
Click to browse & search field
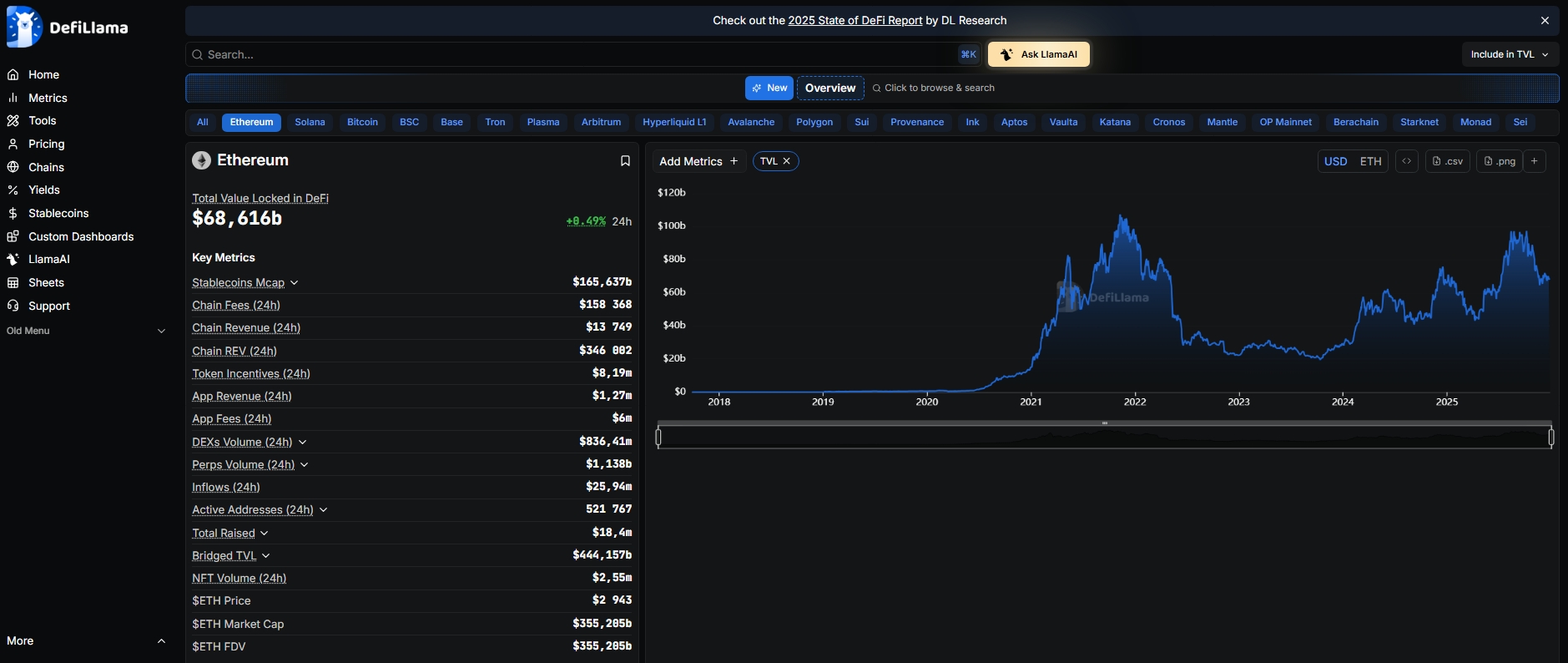tap(934, 88)
